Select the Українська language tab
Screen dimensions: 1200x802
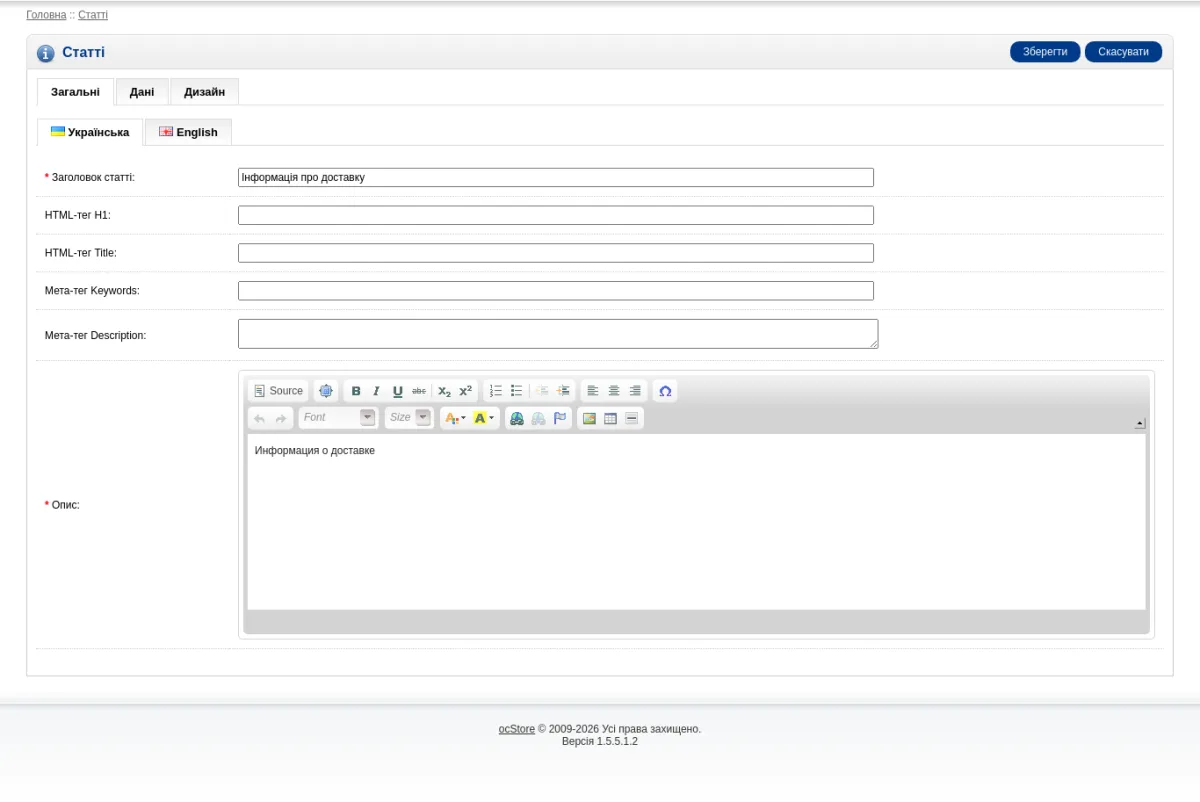point(90,132)
